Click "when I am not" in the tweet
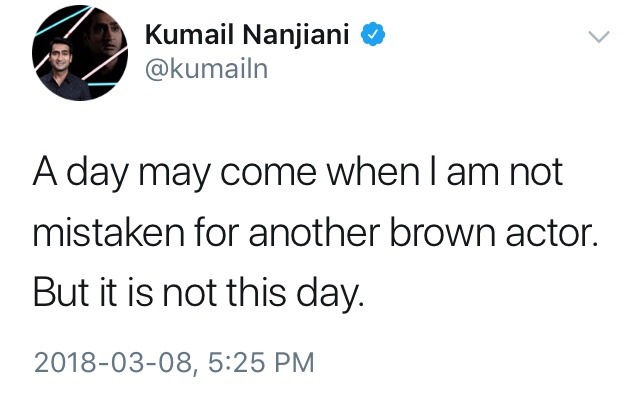Image resolution: width=640 pixels, height=399 pixels. [445, 172]
